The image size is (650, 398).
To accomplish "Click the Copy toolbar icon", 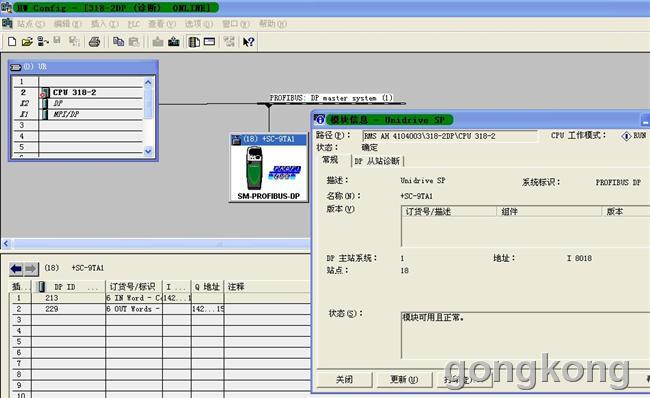I will pos(119,42).
